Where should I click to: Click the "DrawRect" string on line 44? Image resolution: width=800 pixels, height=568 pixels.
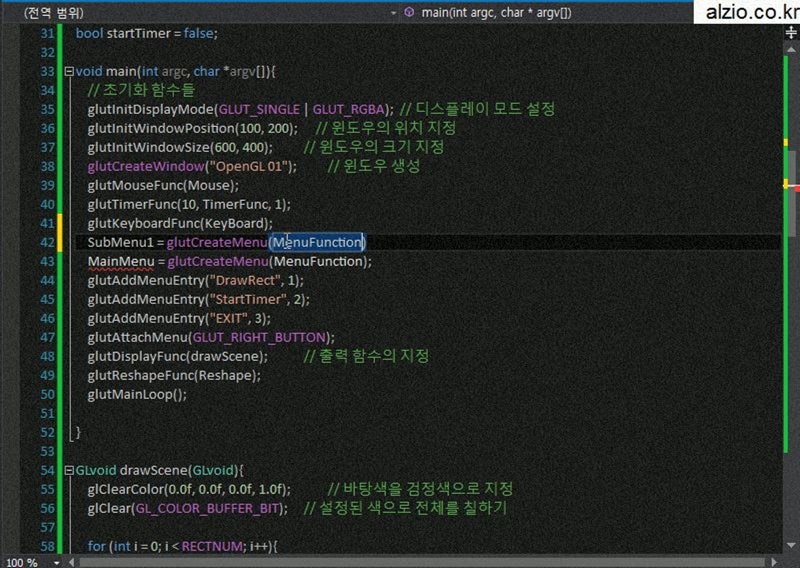(x=248, y=280)
